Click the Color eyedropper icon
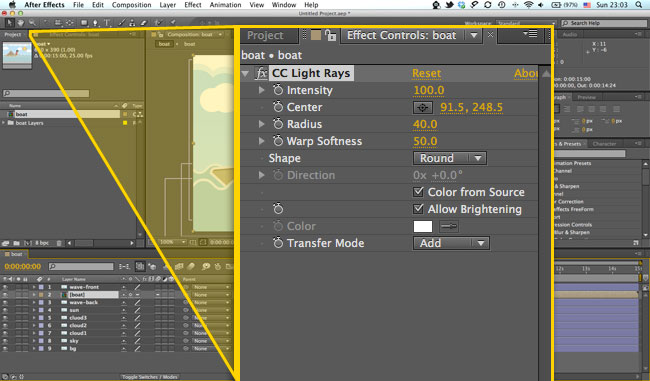This screenshot has height=381, width=650. pos(449,226)
